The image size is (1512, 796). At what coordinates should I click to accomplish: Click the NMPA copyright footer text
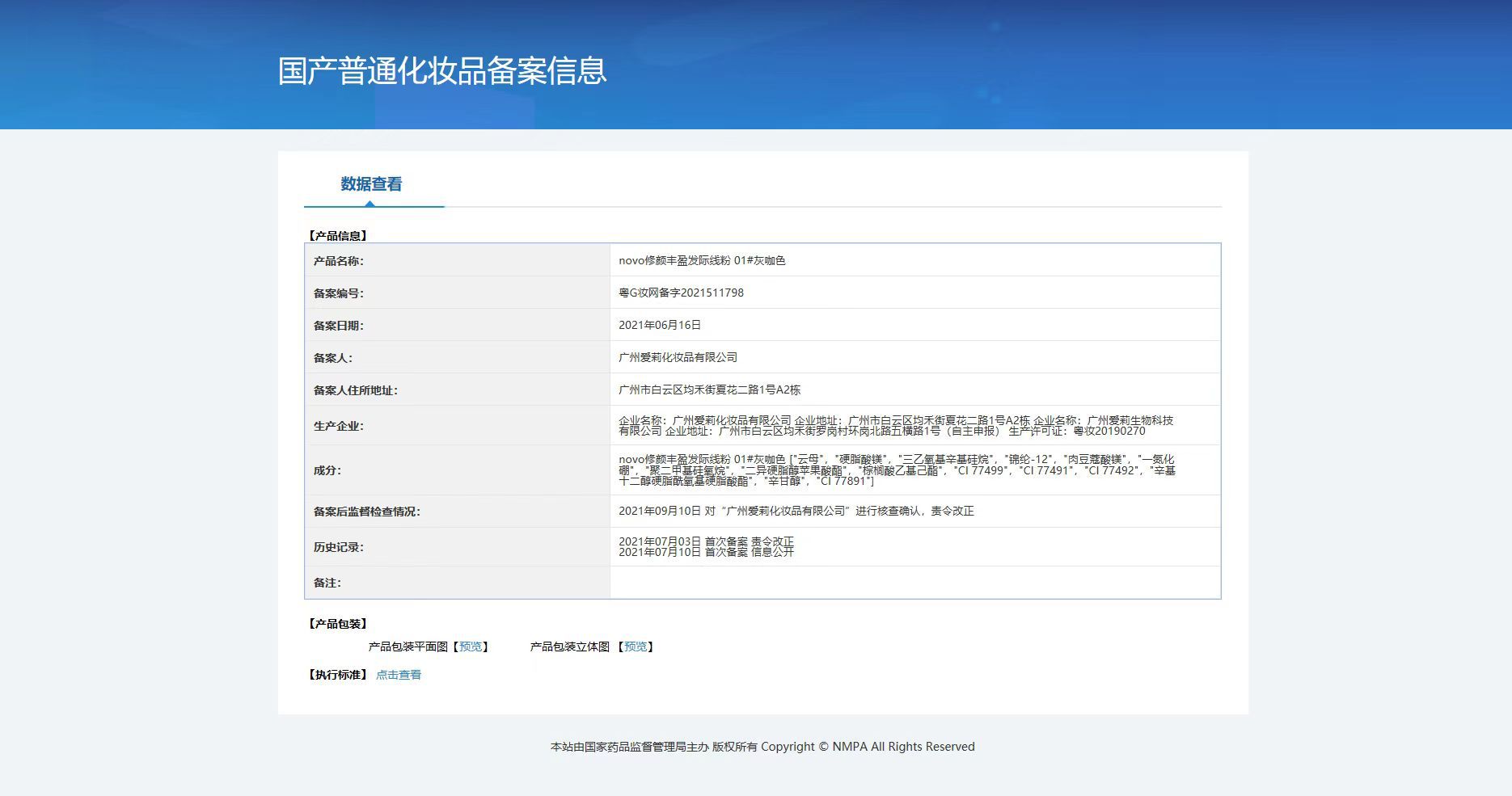pos(762,747)
